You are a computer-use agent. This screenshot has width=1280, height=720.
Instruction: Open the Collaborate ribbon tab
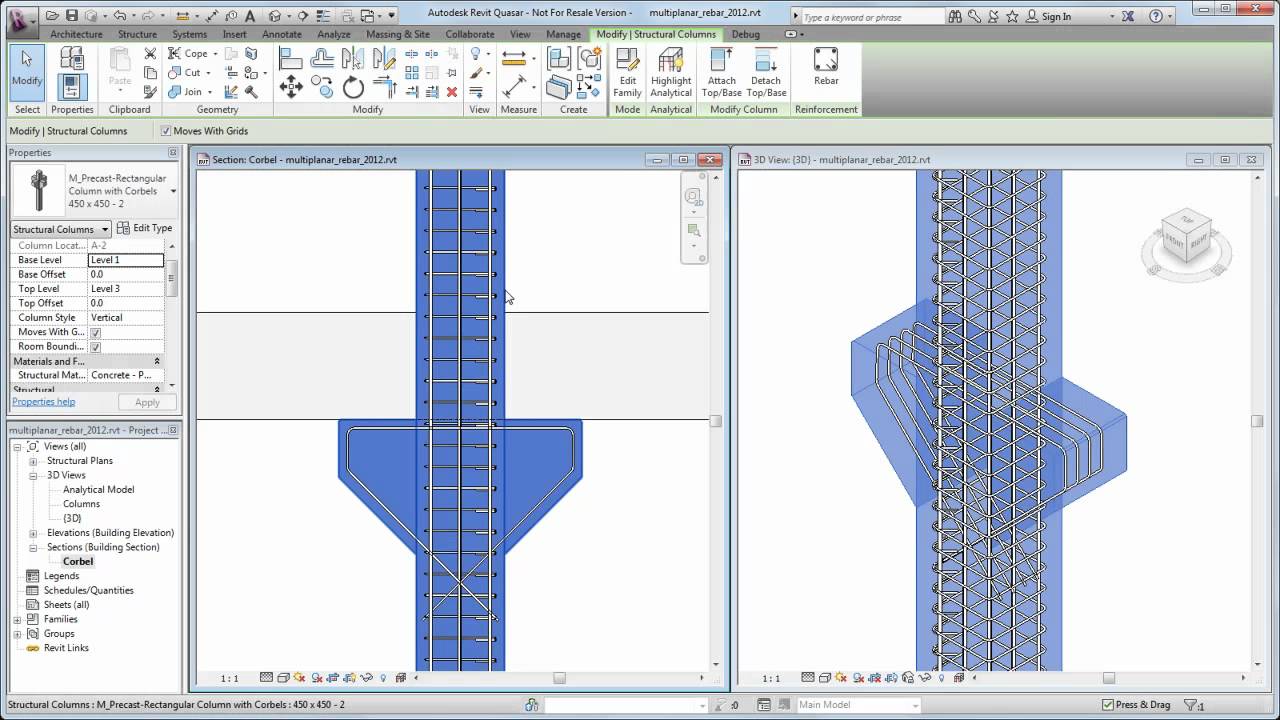pyautogui.click(x=469, y=34)
